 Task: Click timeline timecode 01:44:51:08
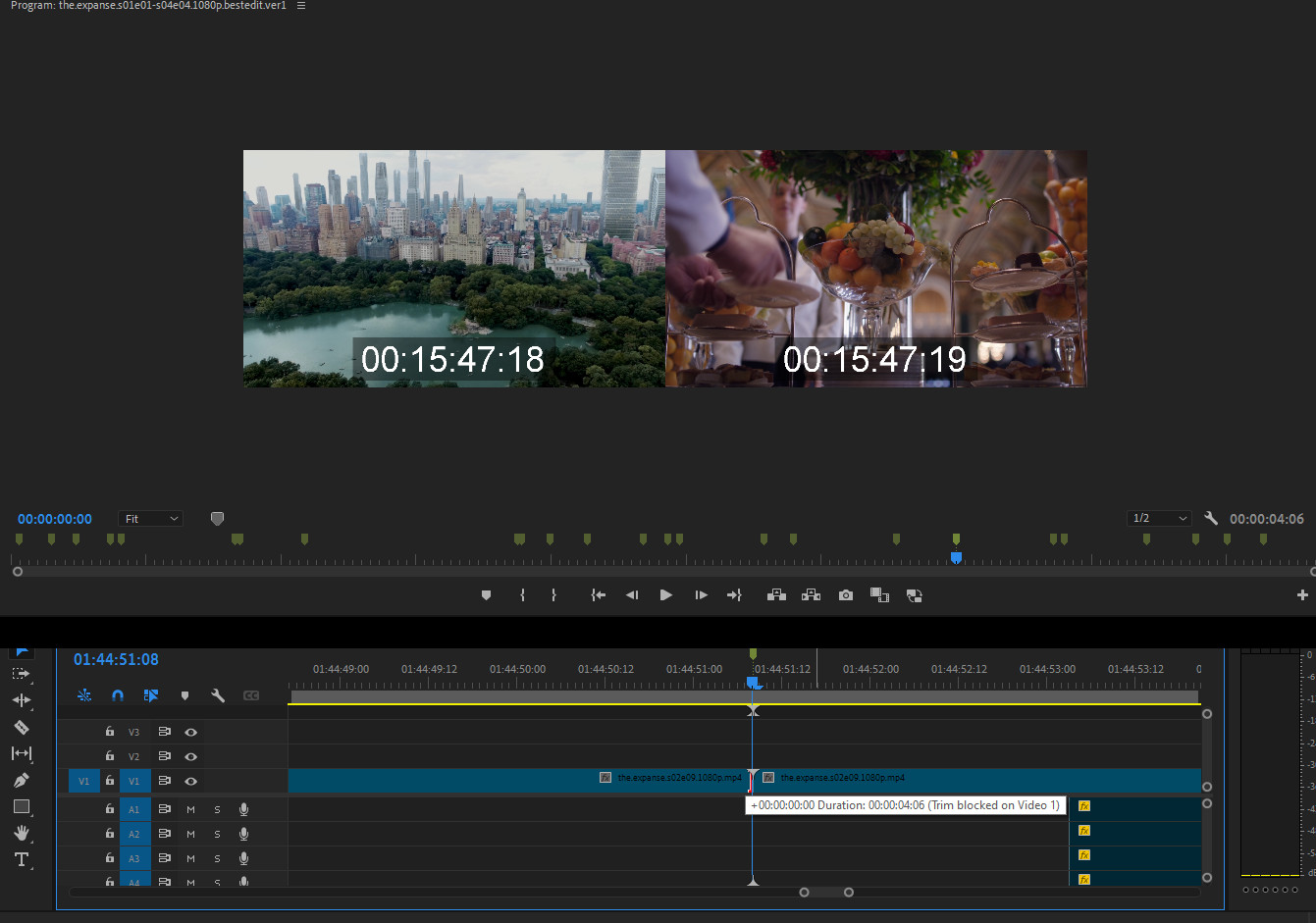click(116, 660)
